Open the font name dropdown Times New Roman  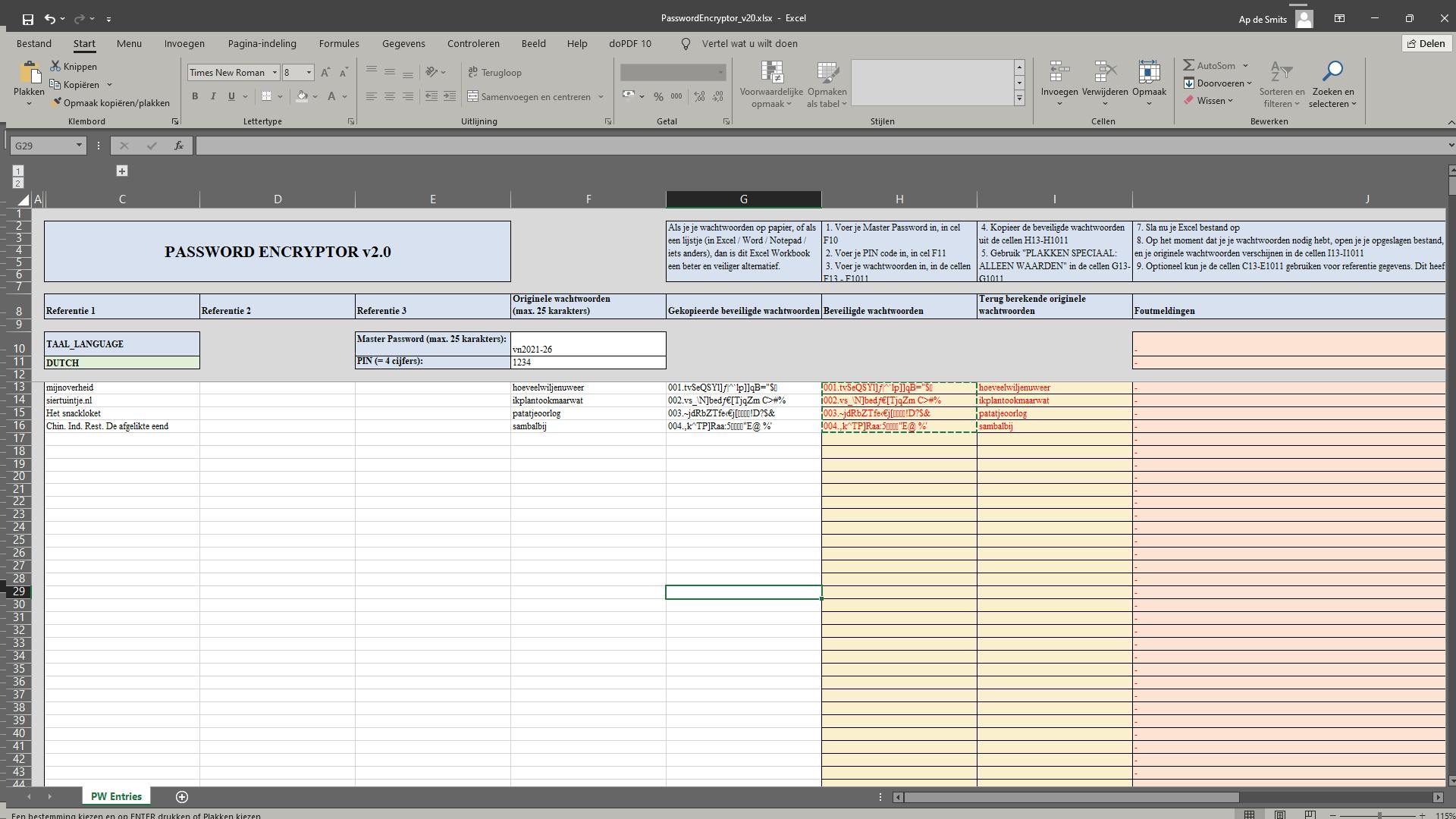pyautogui.click(x=275, y=73)
